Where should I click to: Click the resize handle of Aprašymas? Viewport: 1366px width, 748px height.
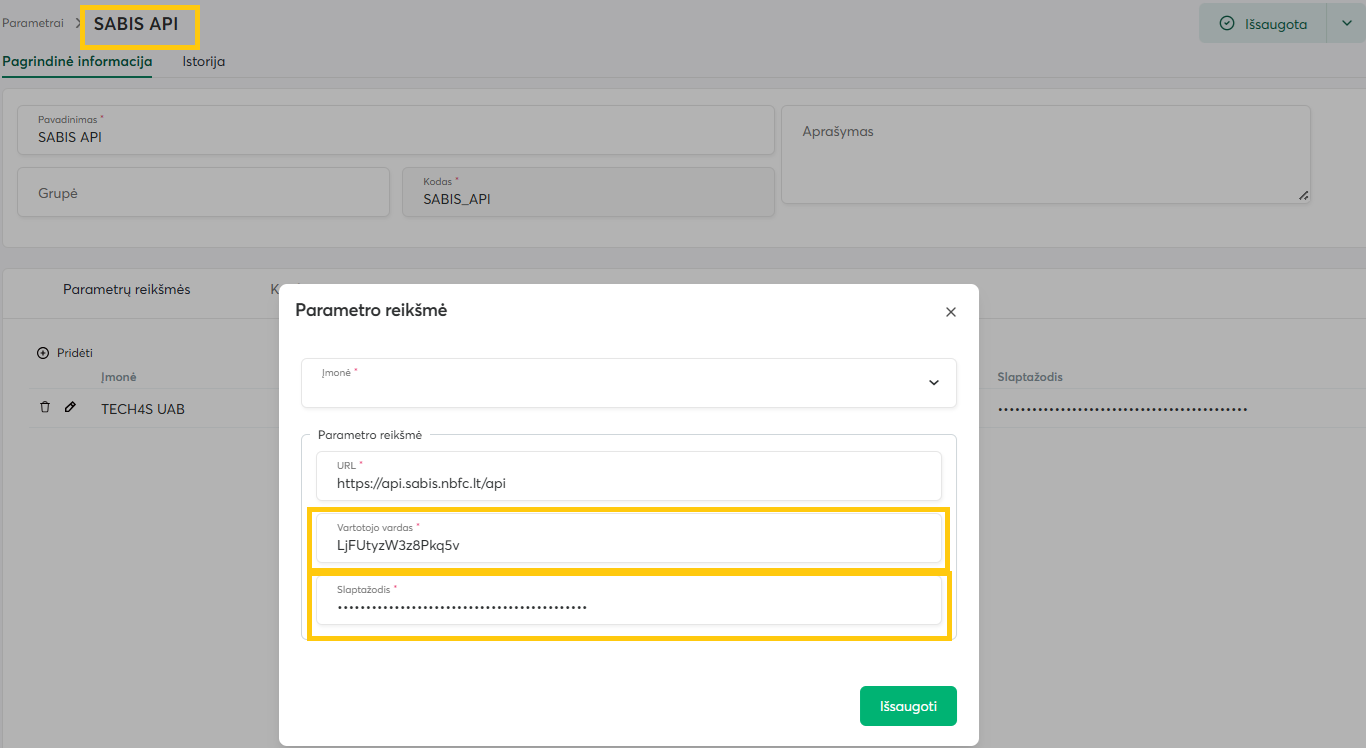pos(1303,196)
